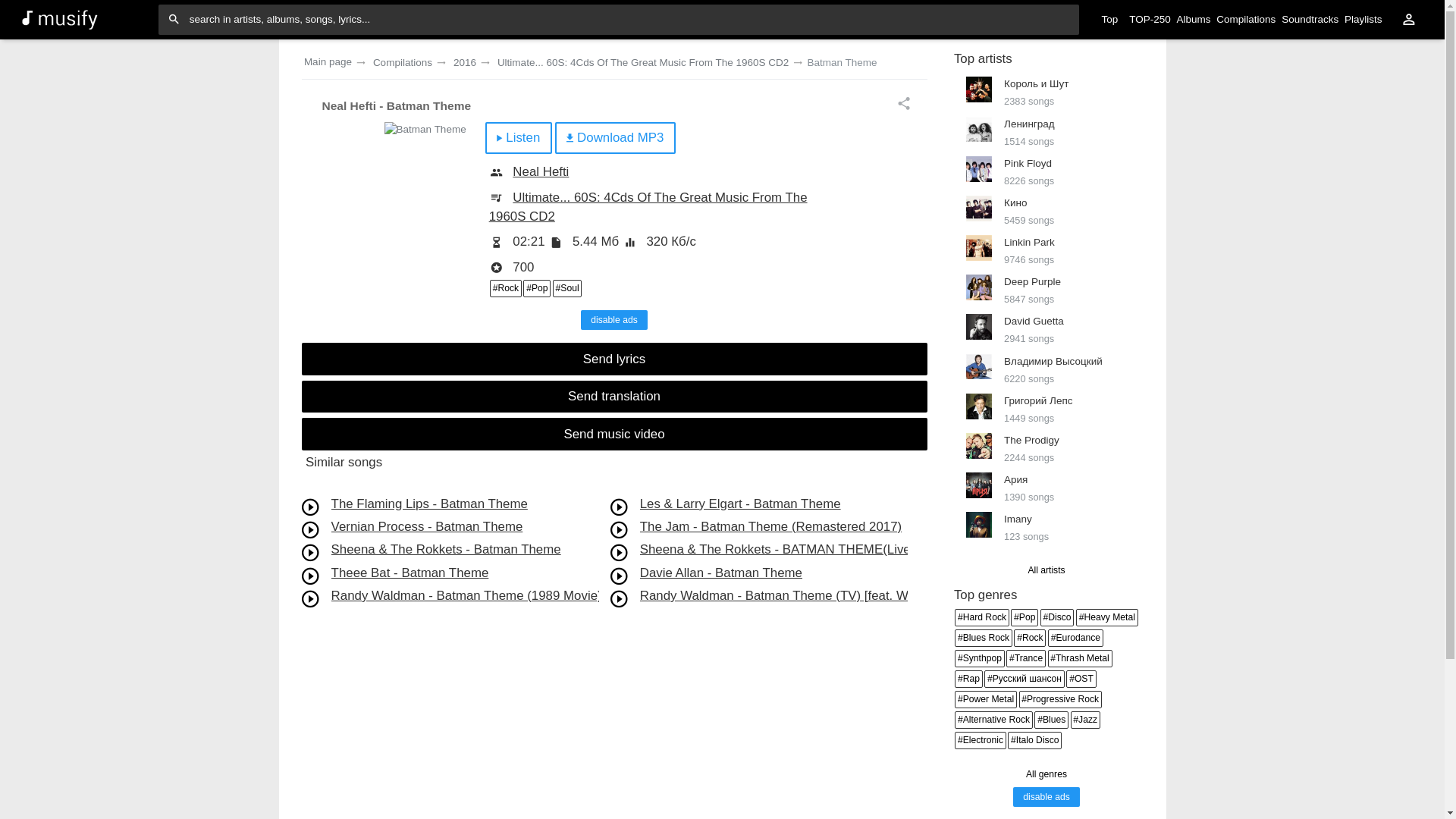The height and width of the screenshot is (819, 1456).
Task: Click the Batman Theme cover image
Action: click(x=425, y=130)
